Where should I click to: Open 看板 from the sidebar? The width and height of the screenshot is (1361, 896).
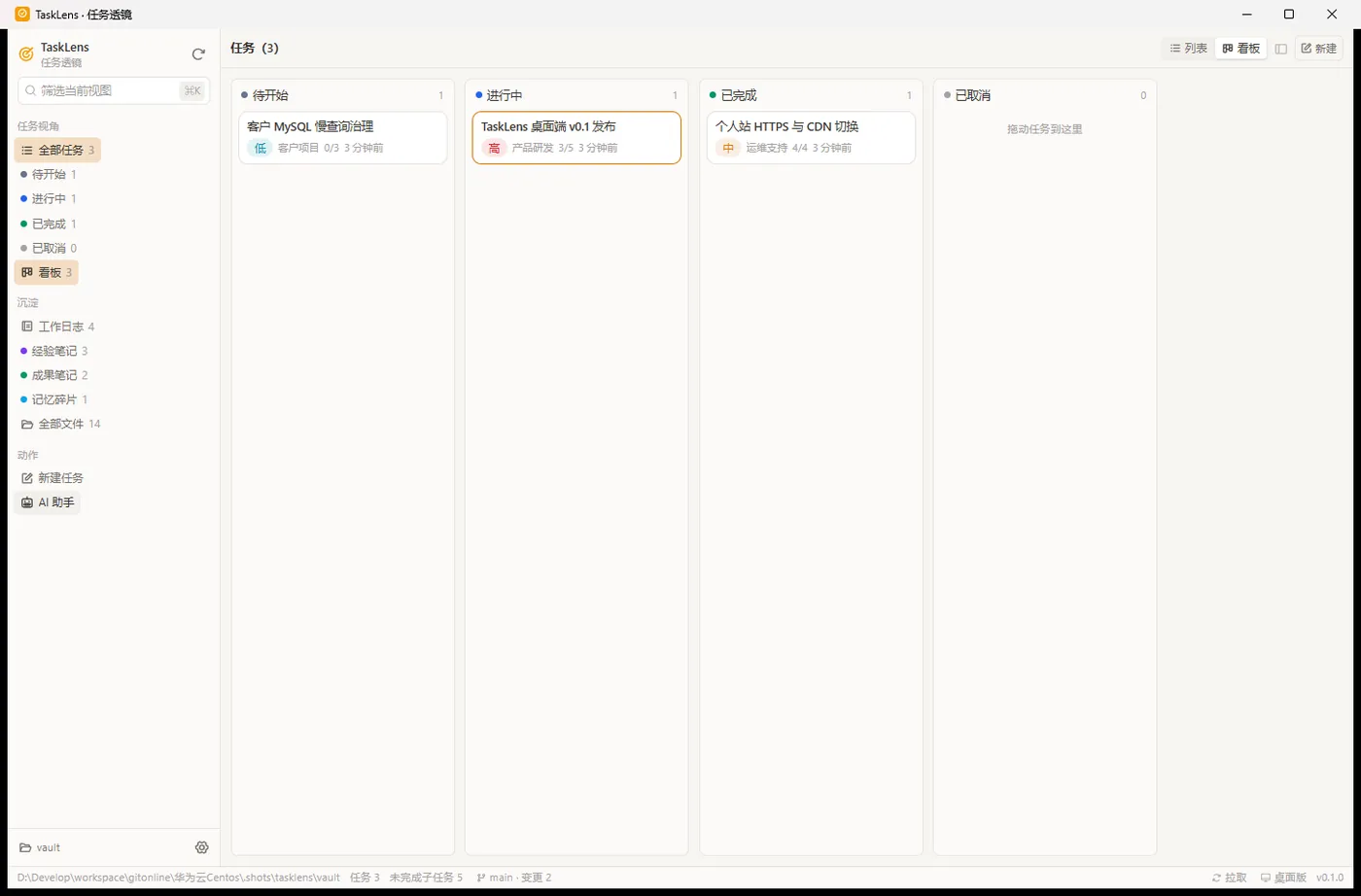pyautogui.click(x=47, y=273)
